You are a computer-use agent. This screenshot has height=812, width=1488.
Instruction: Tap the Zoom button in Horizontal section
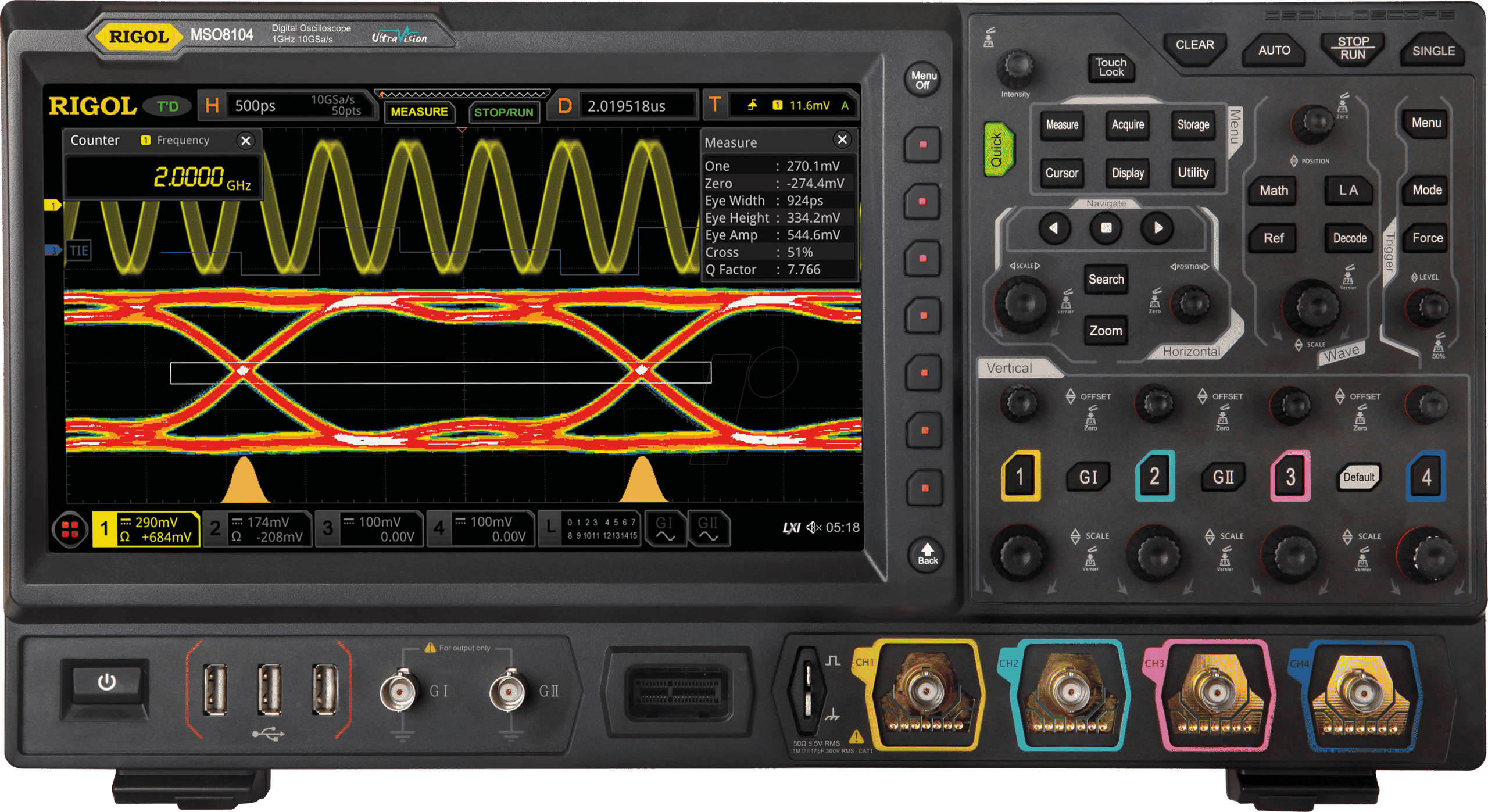tap(1106, 331)
